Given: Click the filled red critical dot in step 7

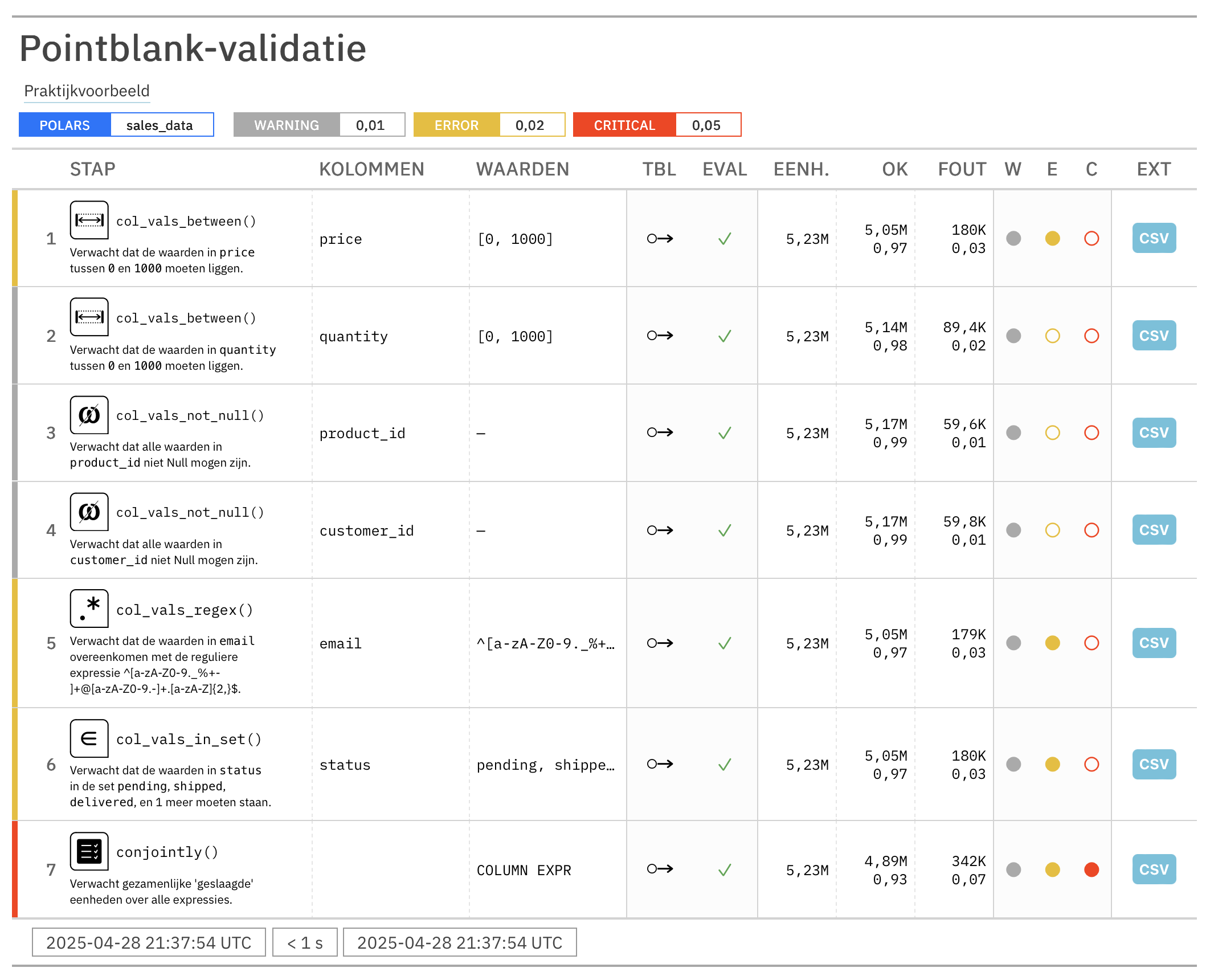Looking at the screenshot, I should coord(1091,869).
